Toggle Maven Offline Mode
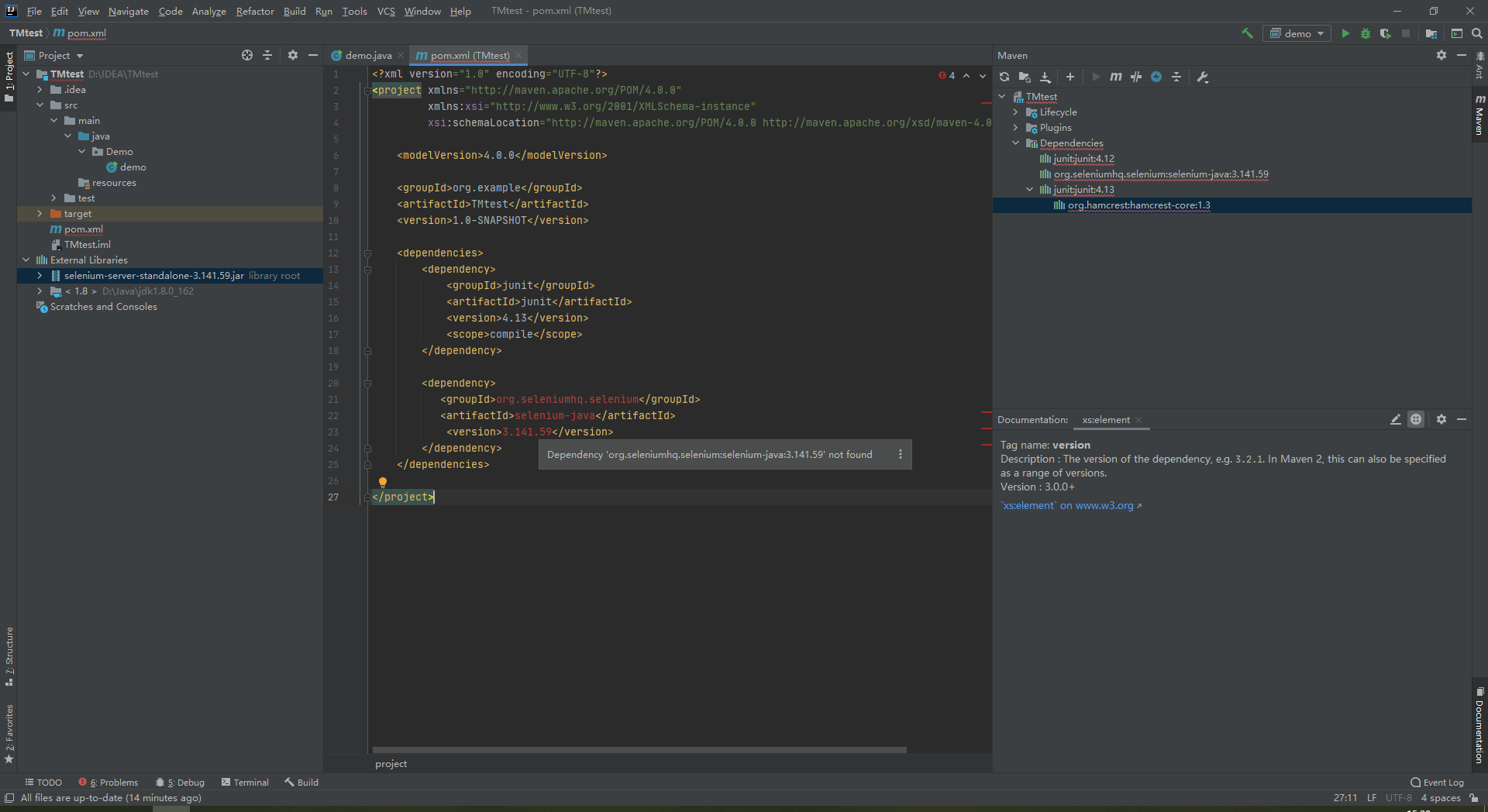The image size is (1488, 812). click(x=1136, y=77)
